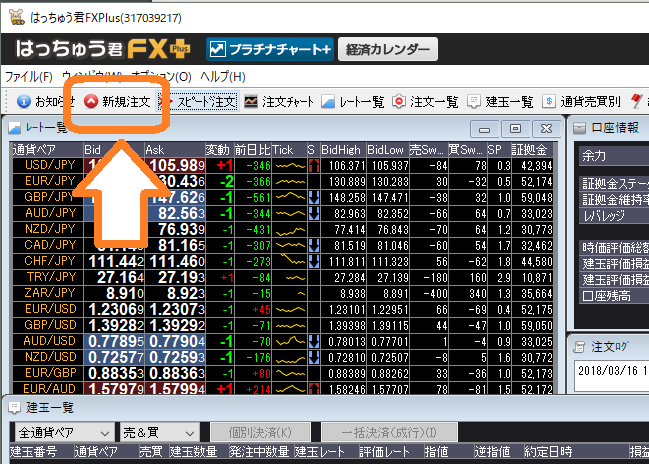Image resolution: width=649 pixels, height=464 pixels.
Task: Click 建玉番号 column header in positions table
Action: point(41,452)
